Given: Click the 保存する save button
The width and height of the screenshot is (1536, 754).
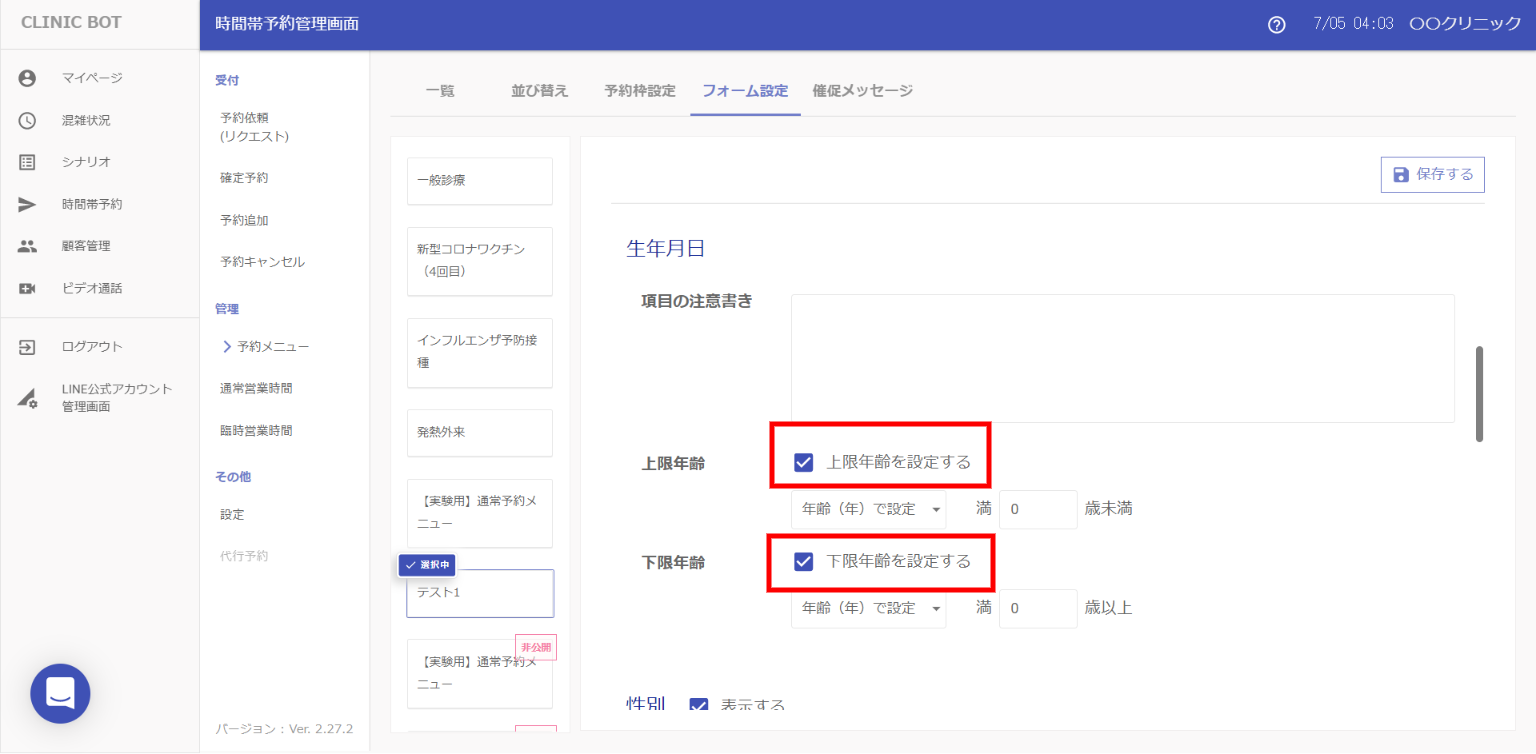Looking at the screenshot, I should point(1432,174).
